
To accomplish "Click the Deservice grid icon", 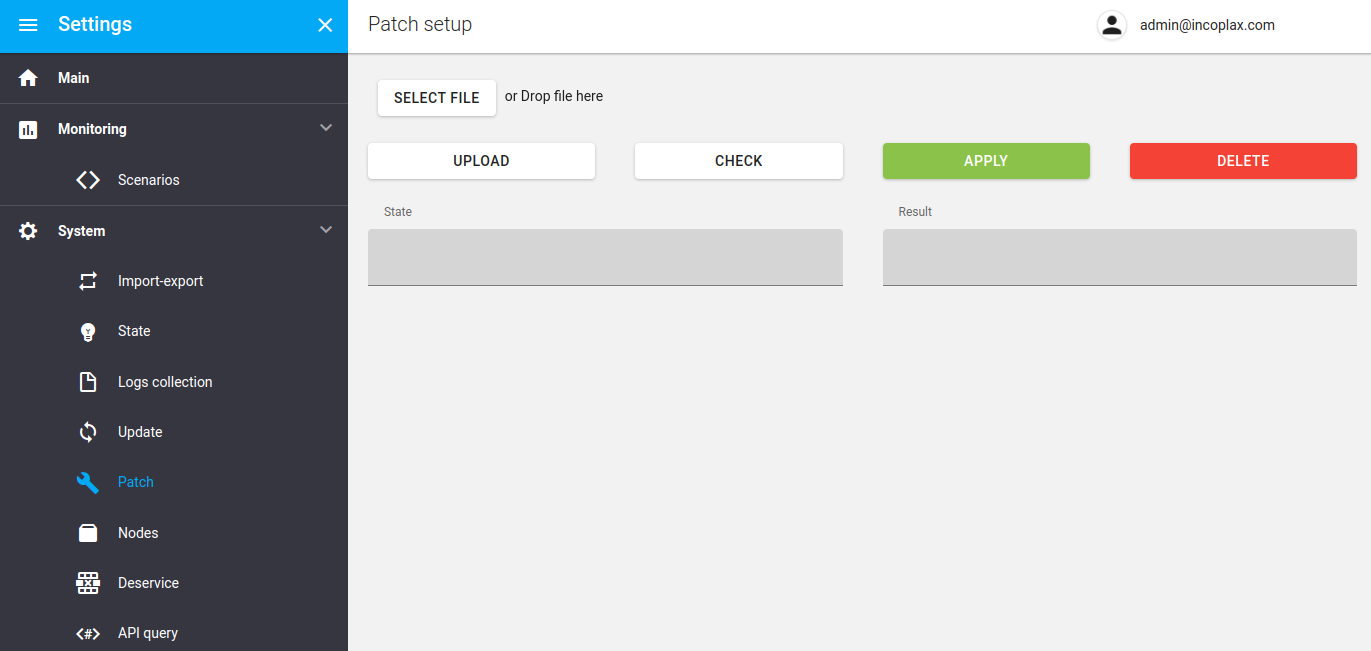I will (88, 583).
